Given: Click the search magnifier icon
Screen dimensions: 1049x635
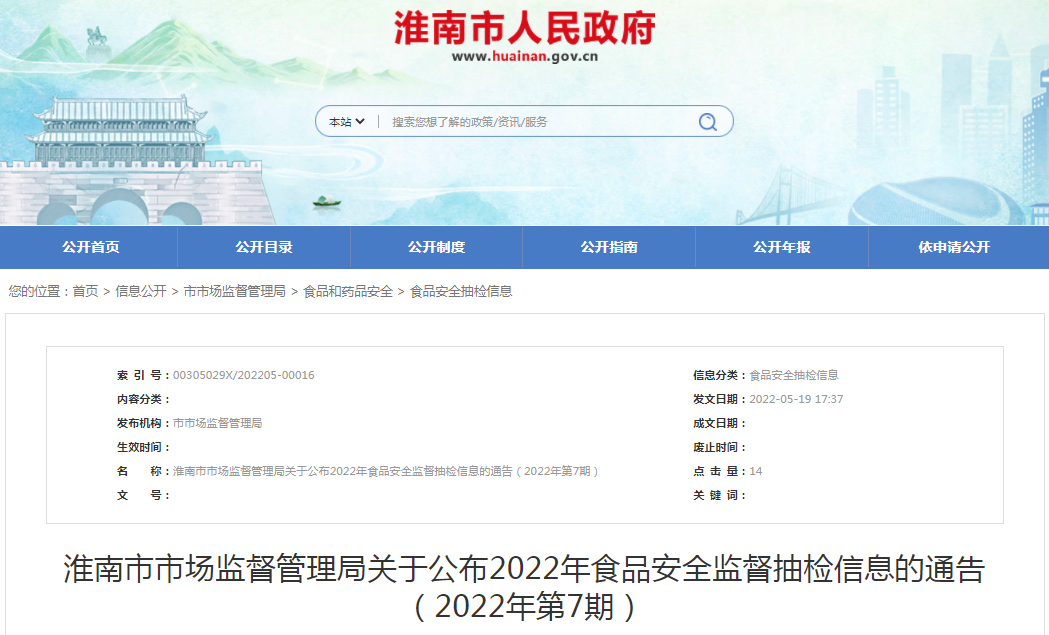Looking at the screenshot, I should click(x=707, y=120).
